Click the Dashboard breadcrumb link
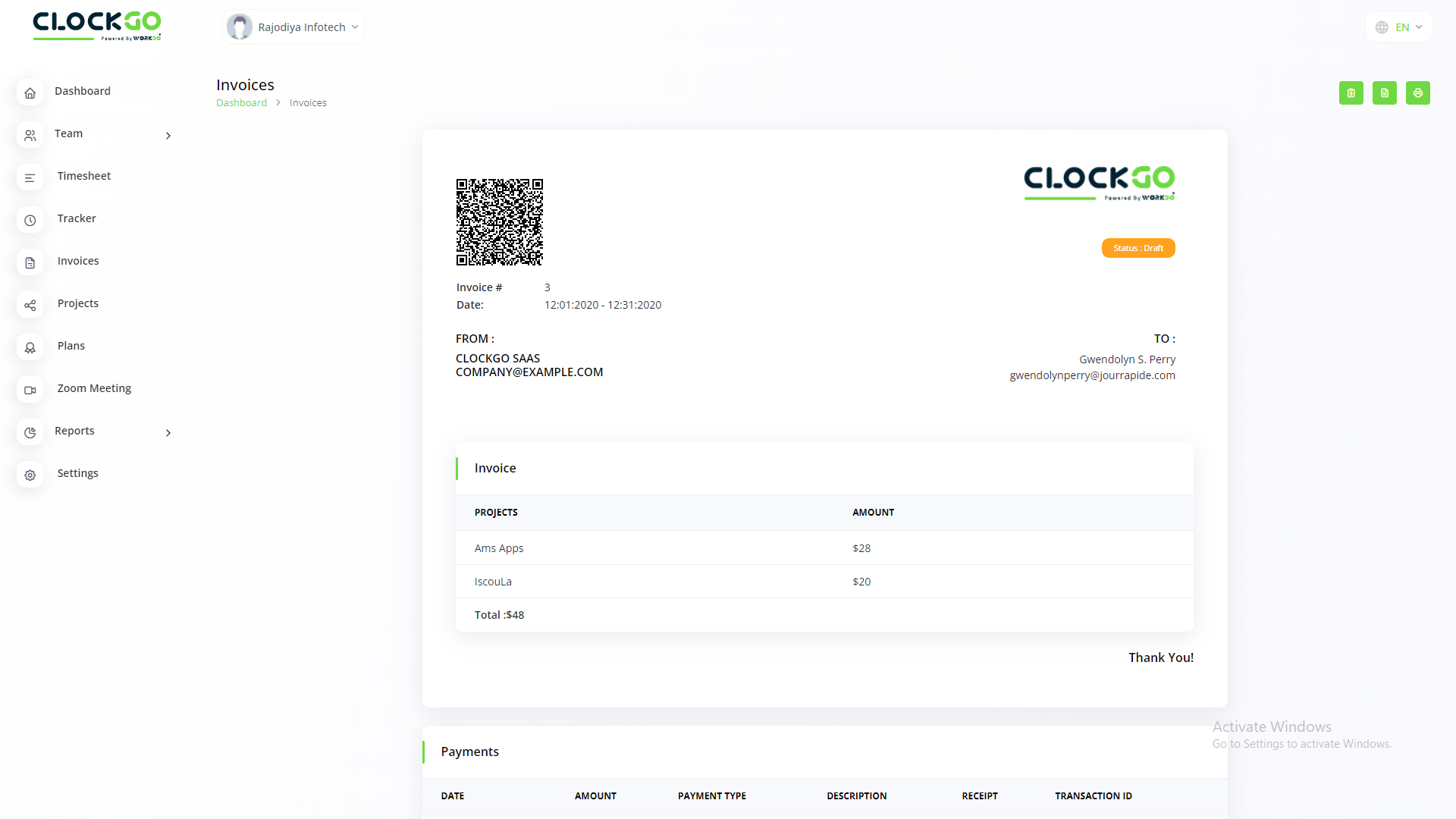This screenshot has width=1456, height=819. coord(241,103)
